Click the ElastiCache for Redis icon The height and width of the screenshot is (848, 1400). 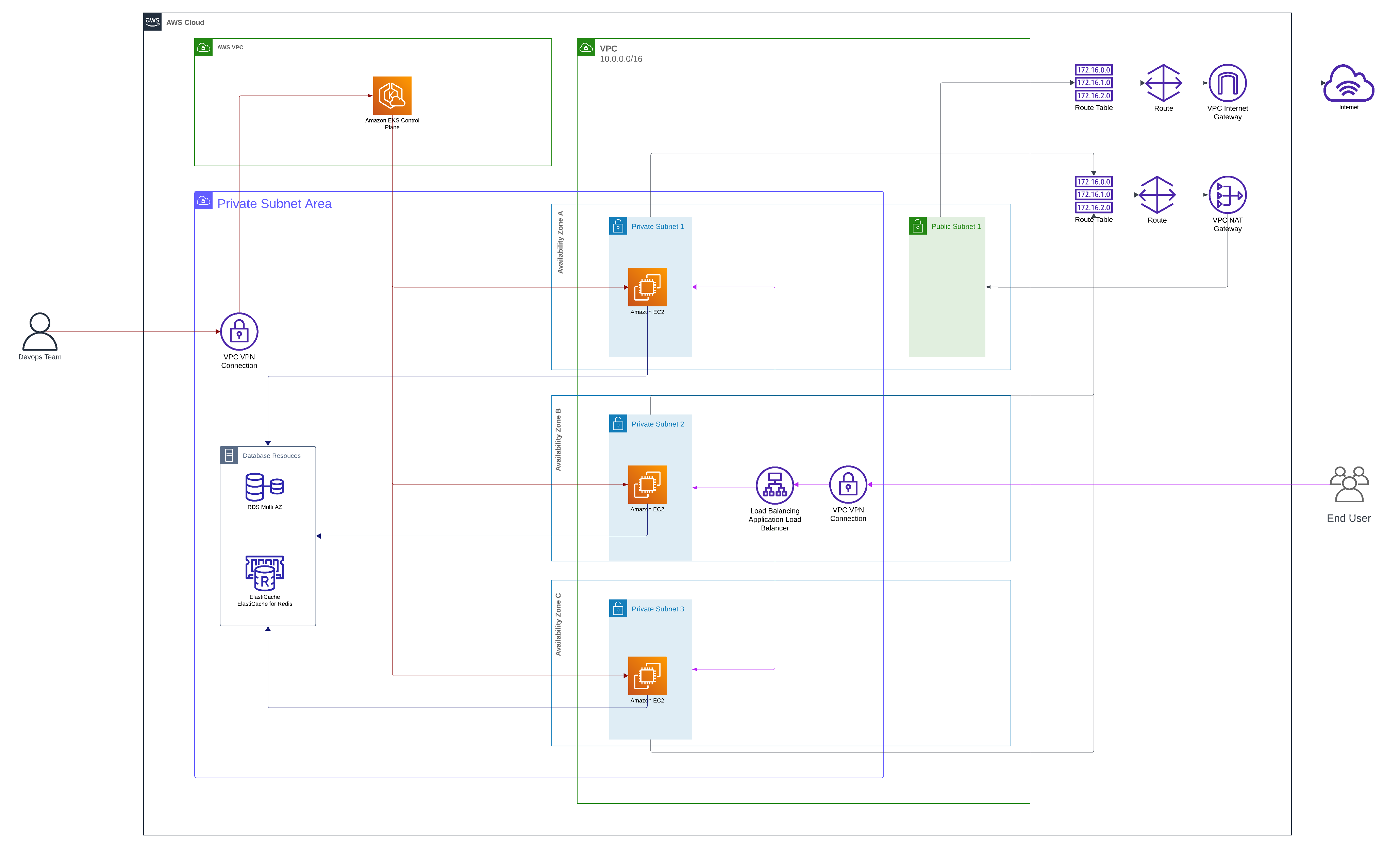point(265,573)
